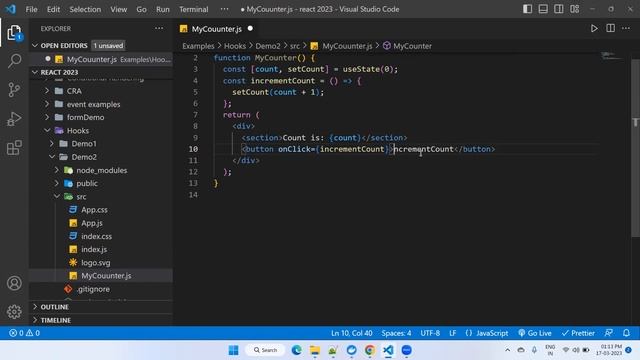Open taskbar Search box
Viewport: 640px width, 360px height.
265,350
